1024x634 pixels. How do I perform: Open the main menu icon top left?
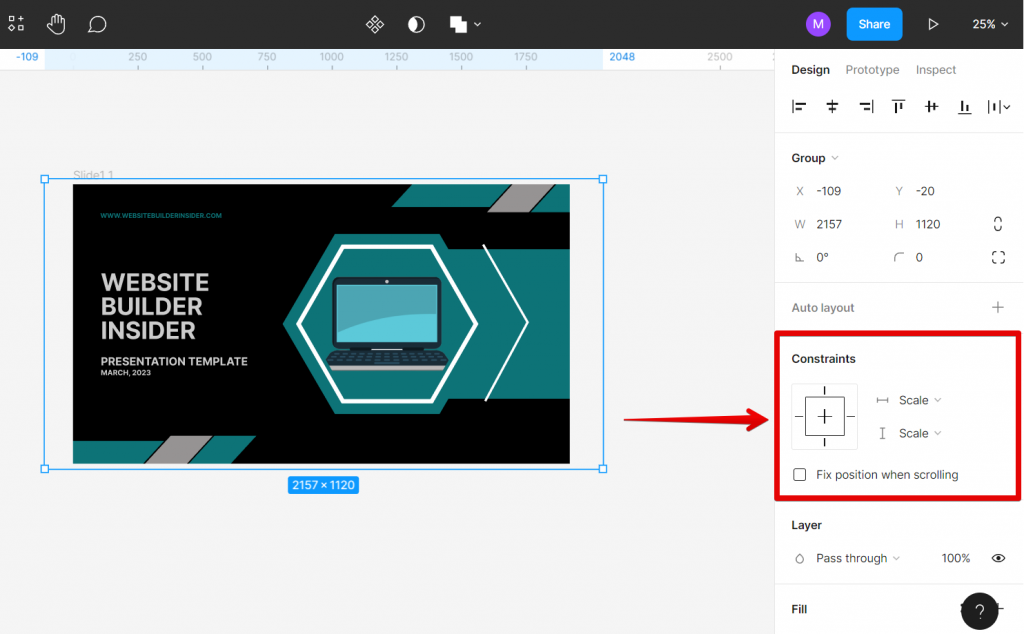click(x=16, y=24)
